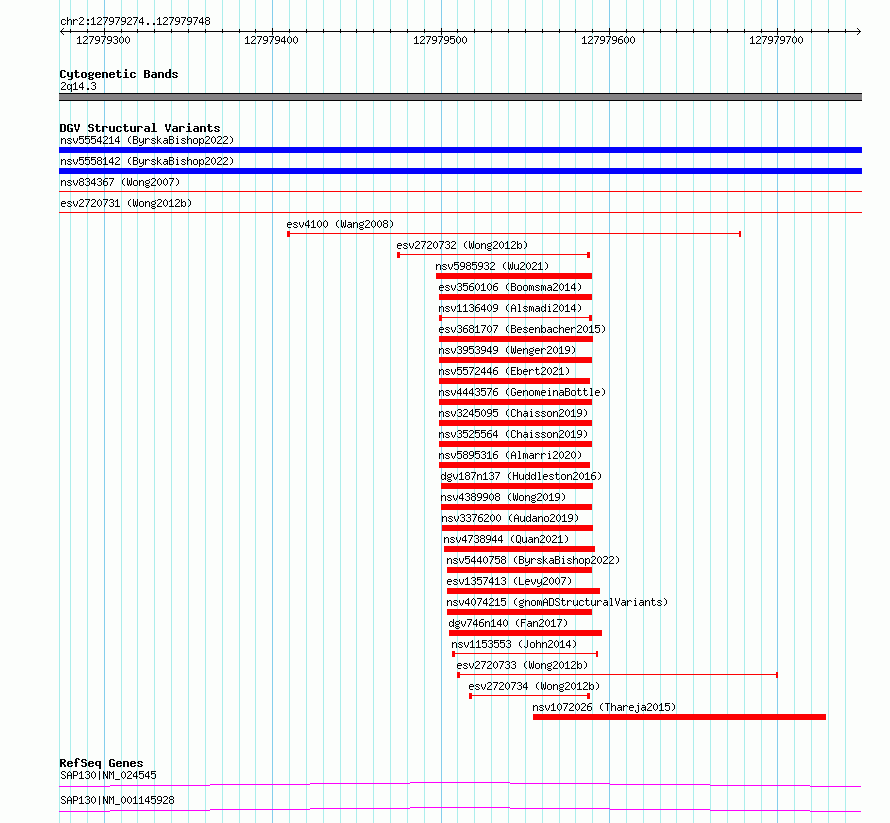Click the esv2720733 (Wong2012b) variant label
This screenshot has width=890, height=823.
522,665
